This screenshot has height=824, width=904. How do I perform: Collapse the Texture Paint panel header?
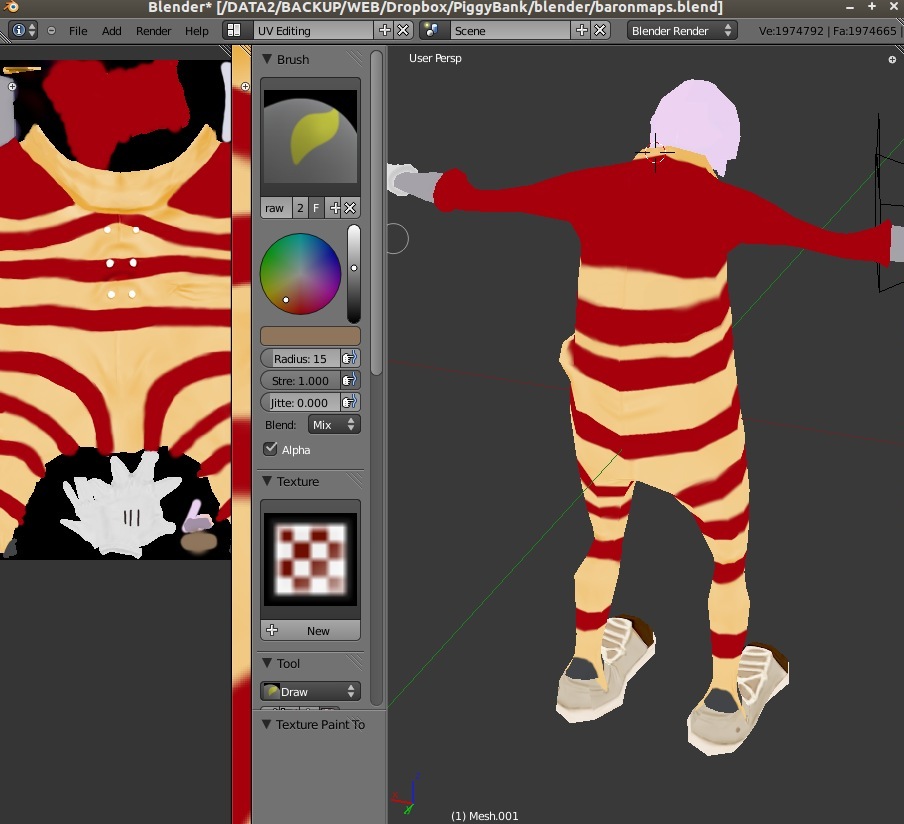[x=313, y=724]
